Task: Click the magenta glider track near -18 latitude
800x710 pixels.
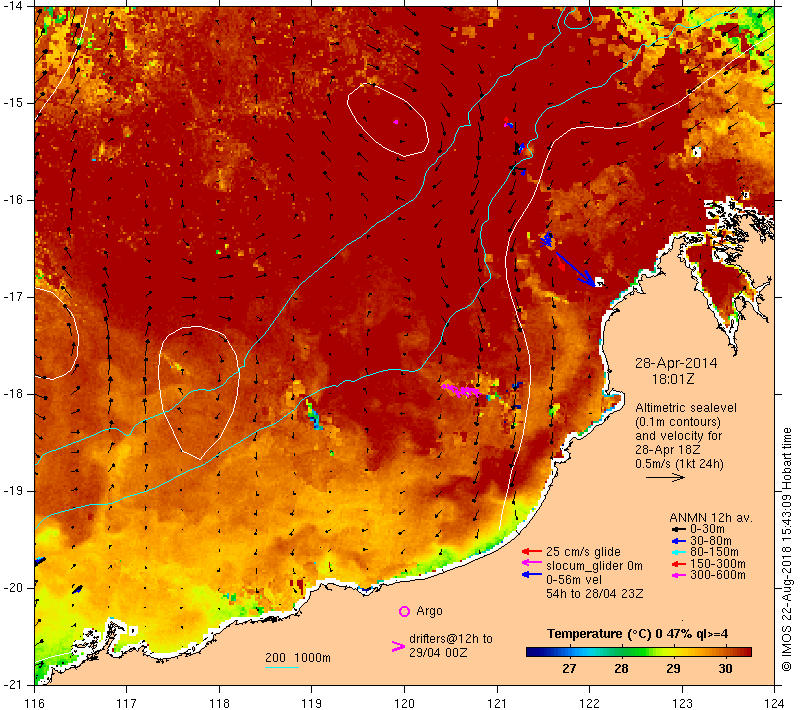Action: coord(461,391)
